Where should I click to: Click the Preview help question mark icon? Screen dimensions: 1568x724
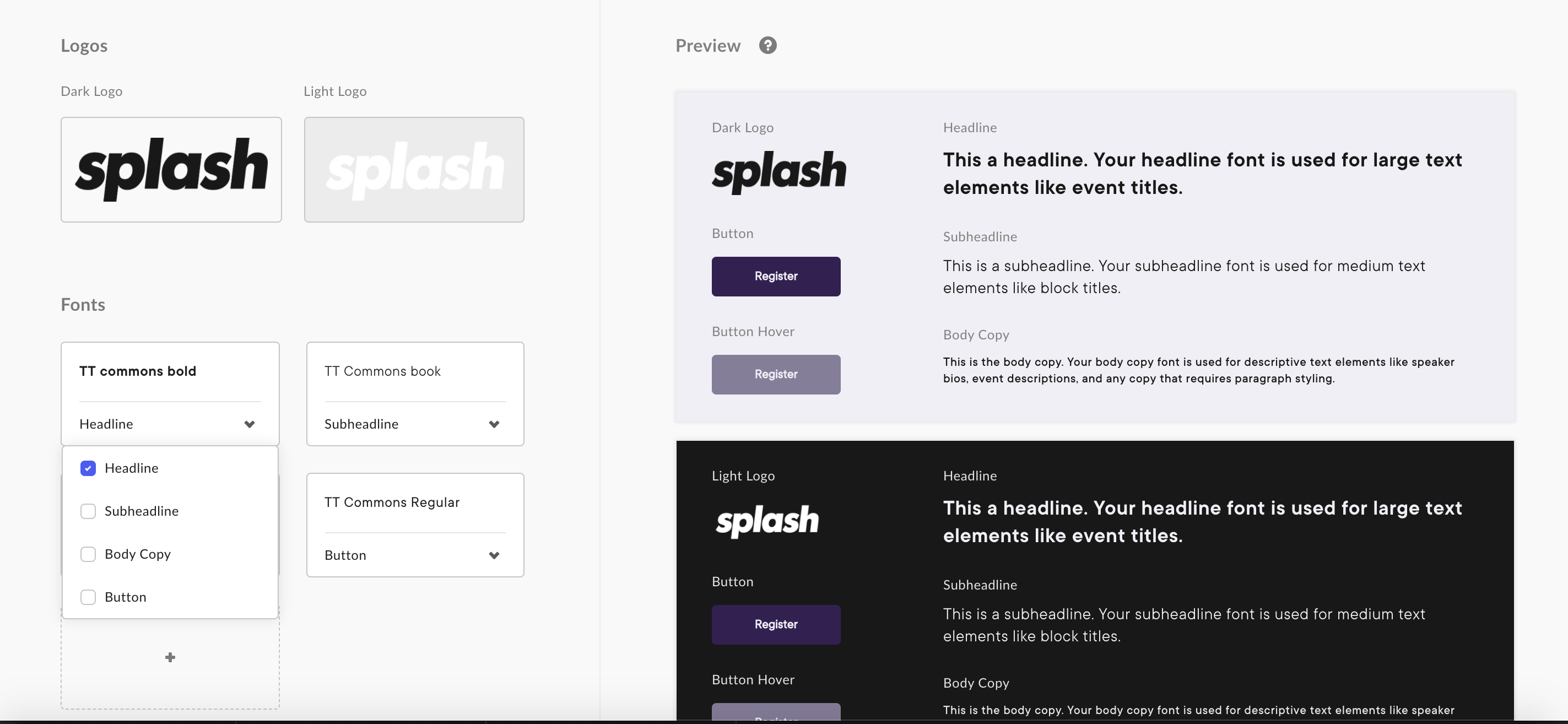[x=767, y=46]
